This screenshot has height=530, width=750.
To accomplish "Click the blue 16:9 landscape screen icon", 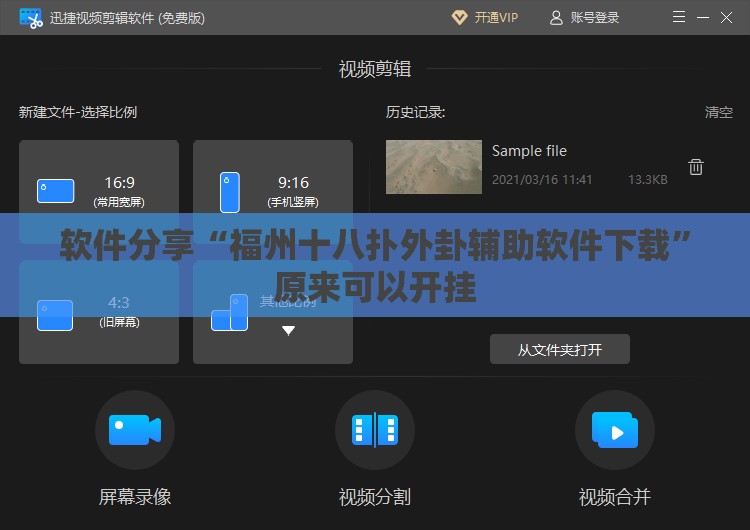I will pos(55,191).
